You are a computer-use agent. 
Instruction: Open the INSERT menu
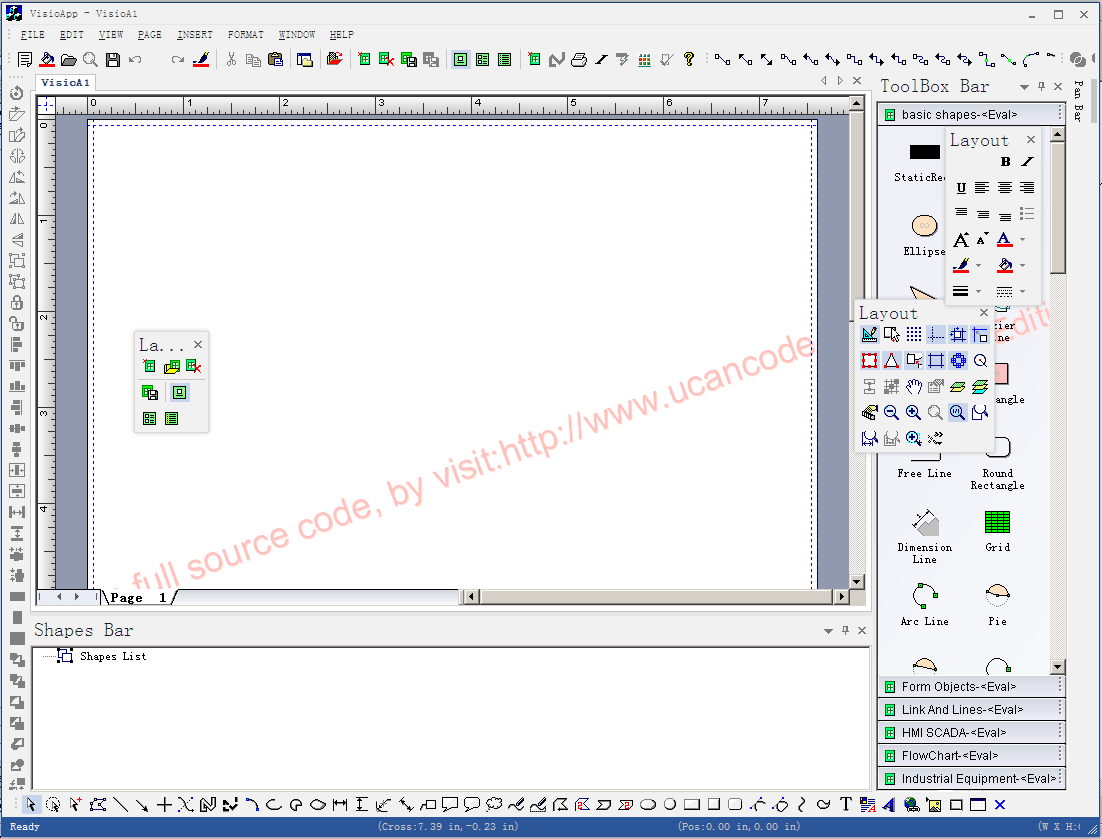click(x=195, y=35)
